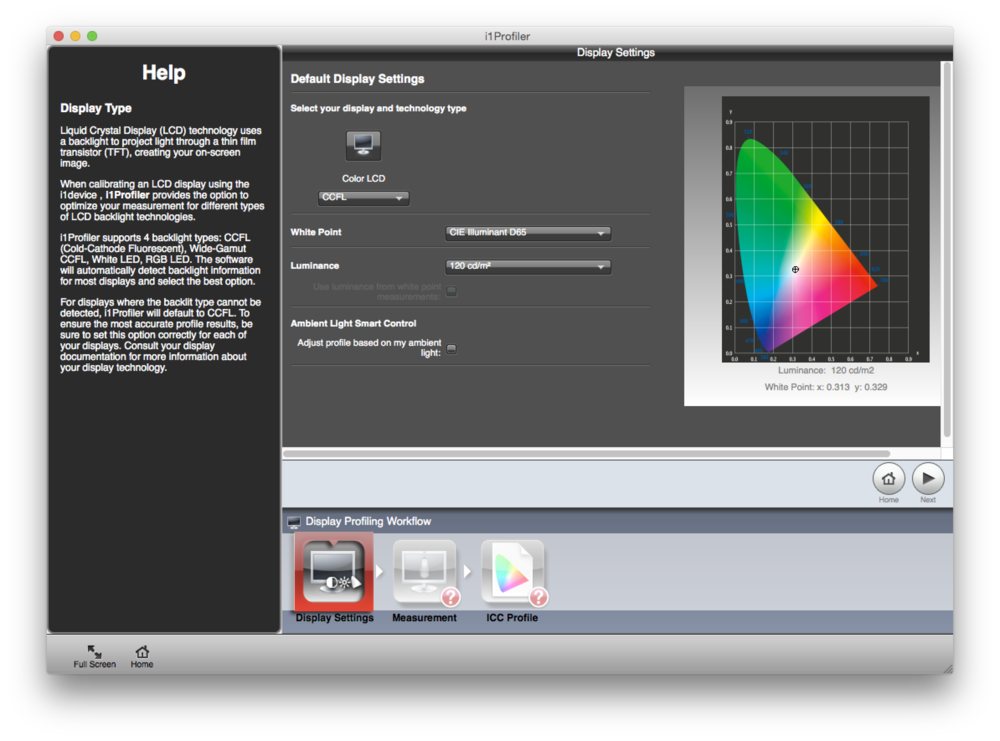Close the i1Profiler window

tap(59, 36)
